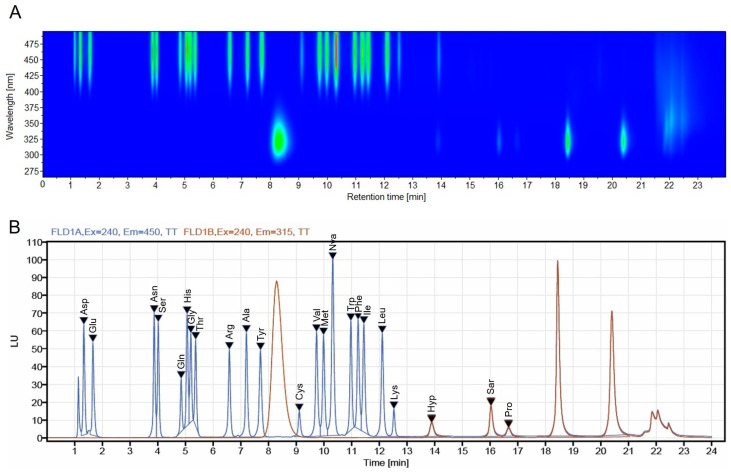Select the Cys peak marker
This screenshot has width=731, height=473.
(x=299, y=407)
